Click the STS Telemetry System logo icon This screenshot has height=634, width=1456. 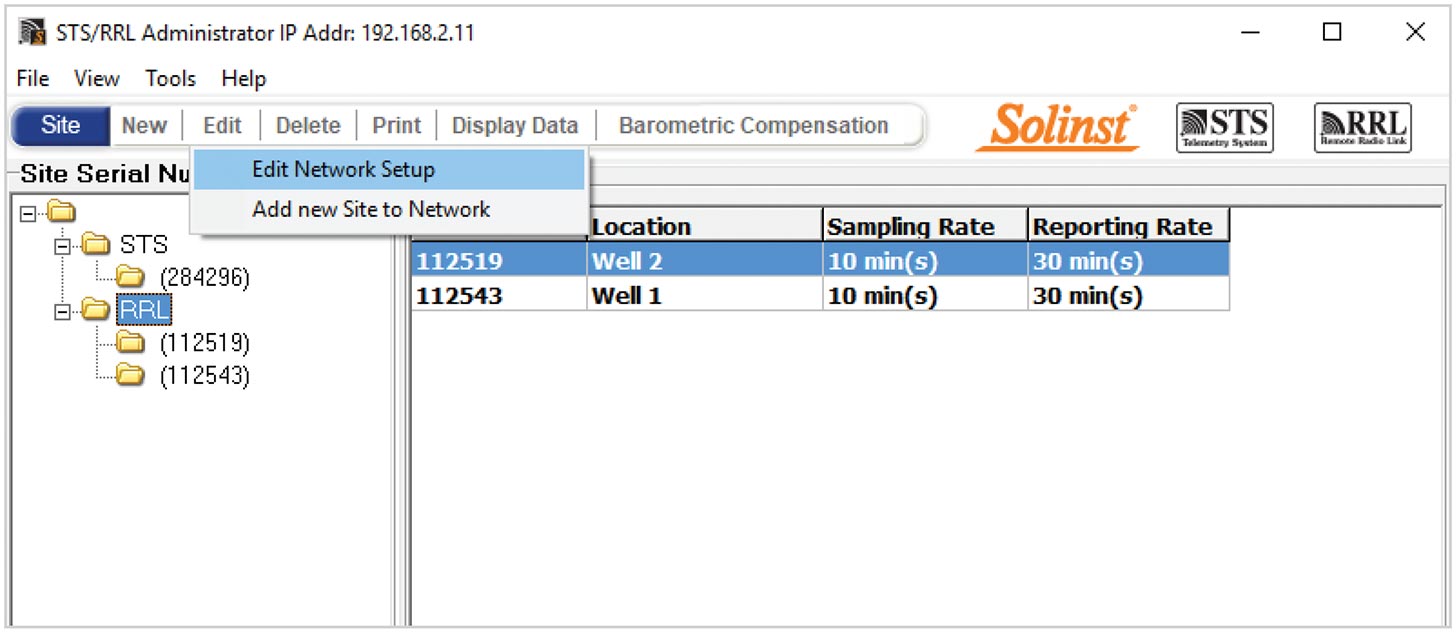click(x=1224, y=127)
